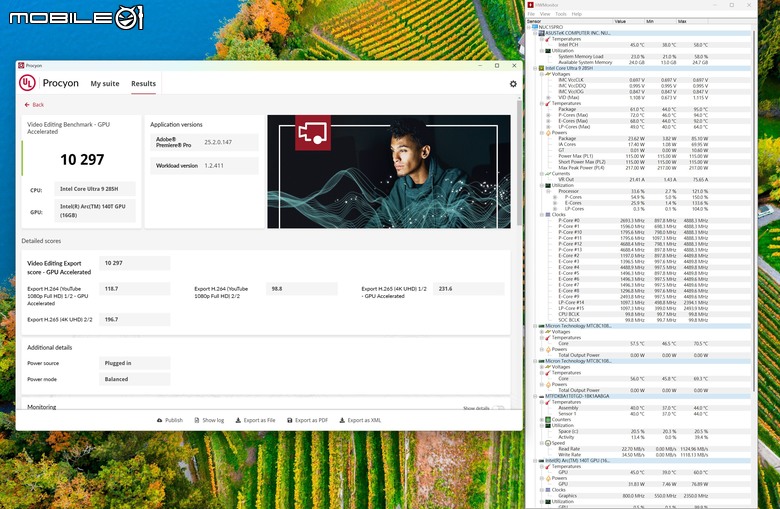
Task: Click Export as PDF
Action: 307,420
